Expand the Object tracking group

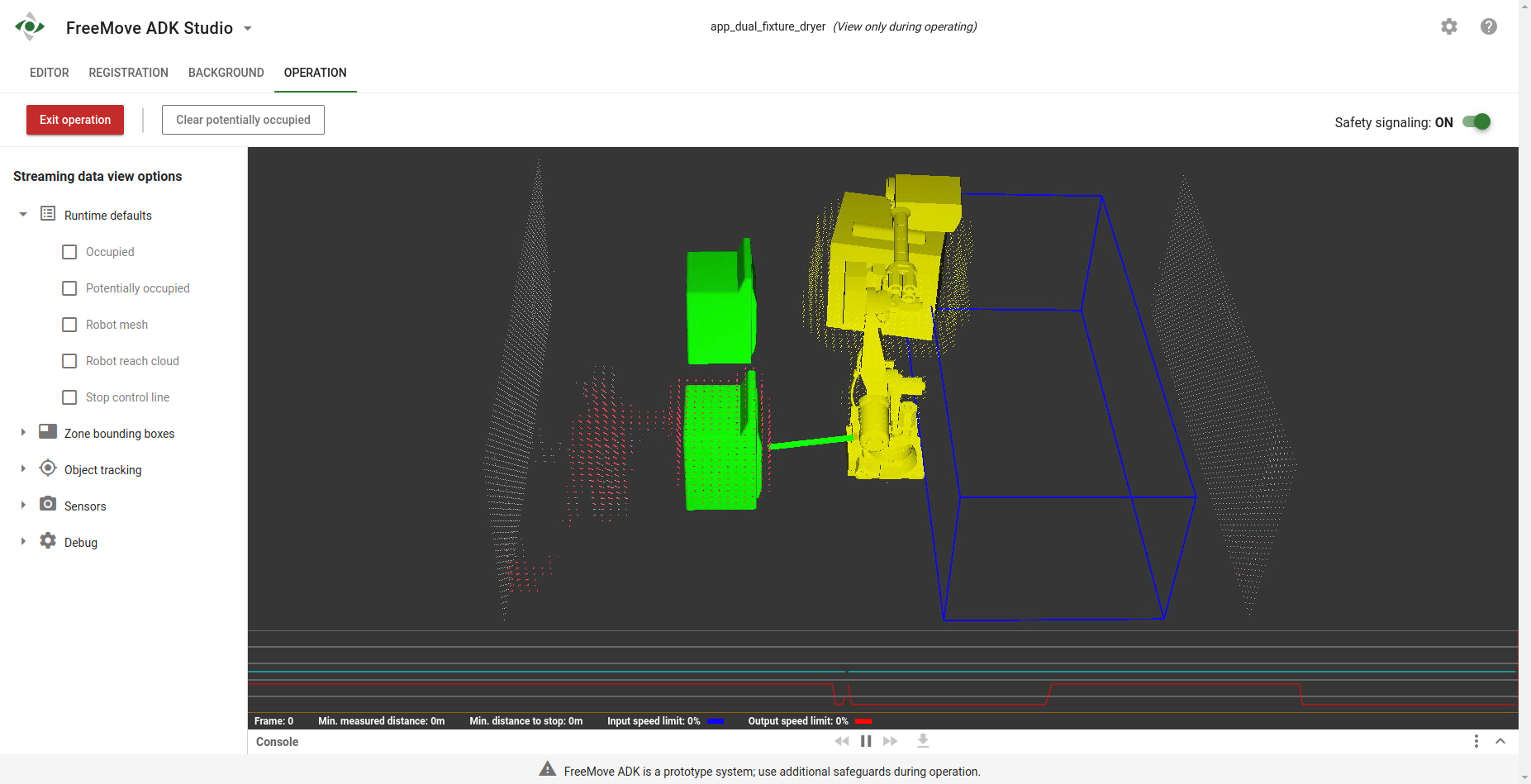23,469
